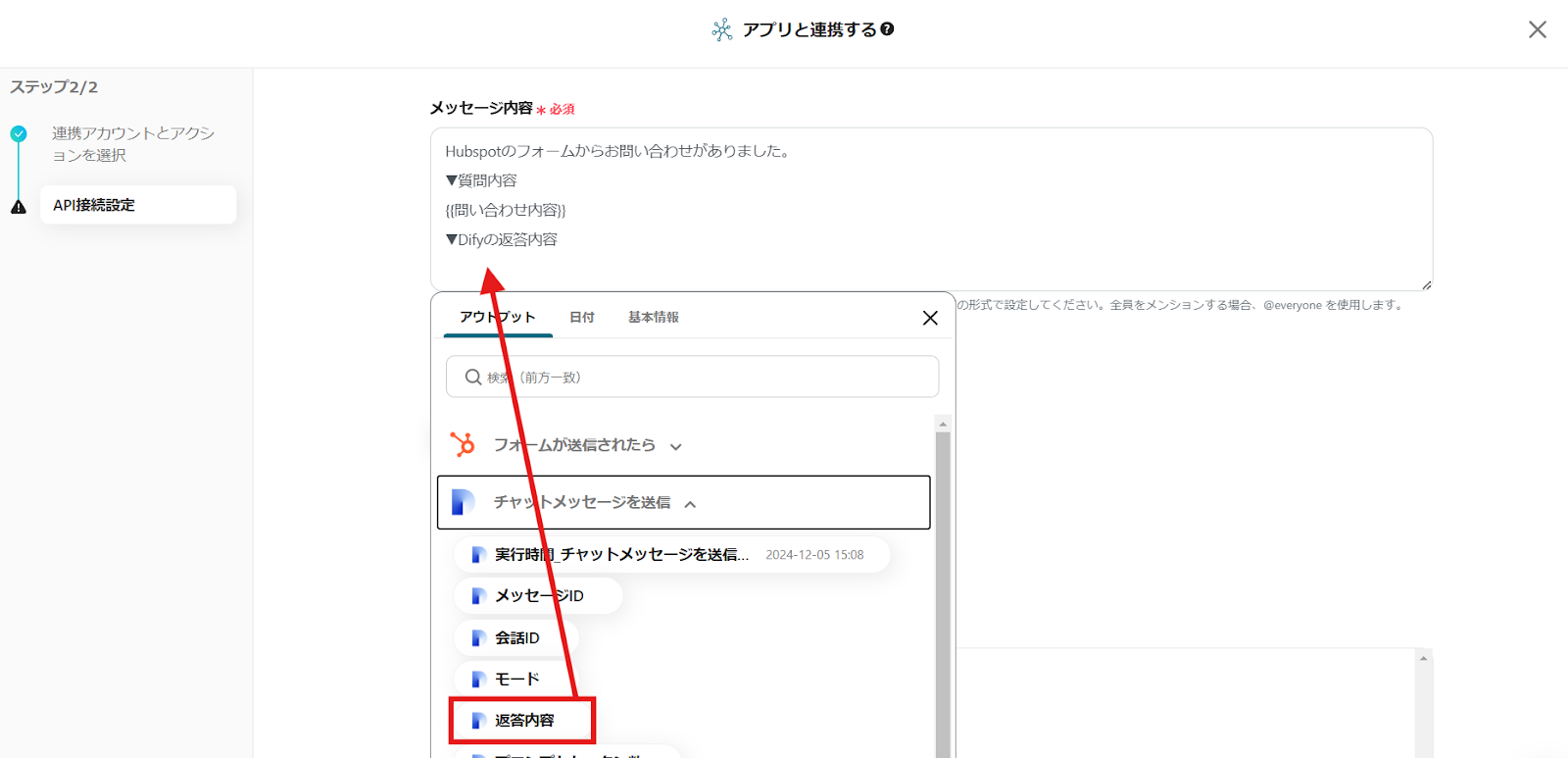
Task: Insert the 返答内容 output chip
Action: [x=522, y=721]
